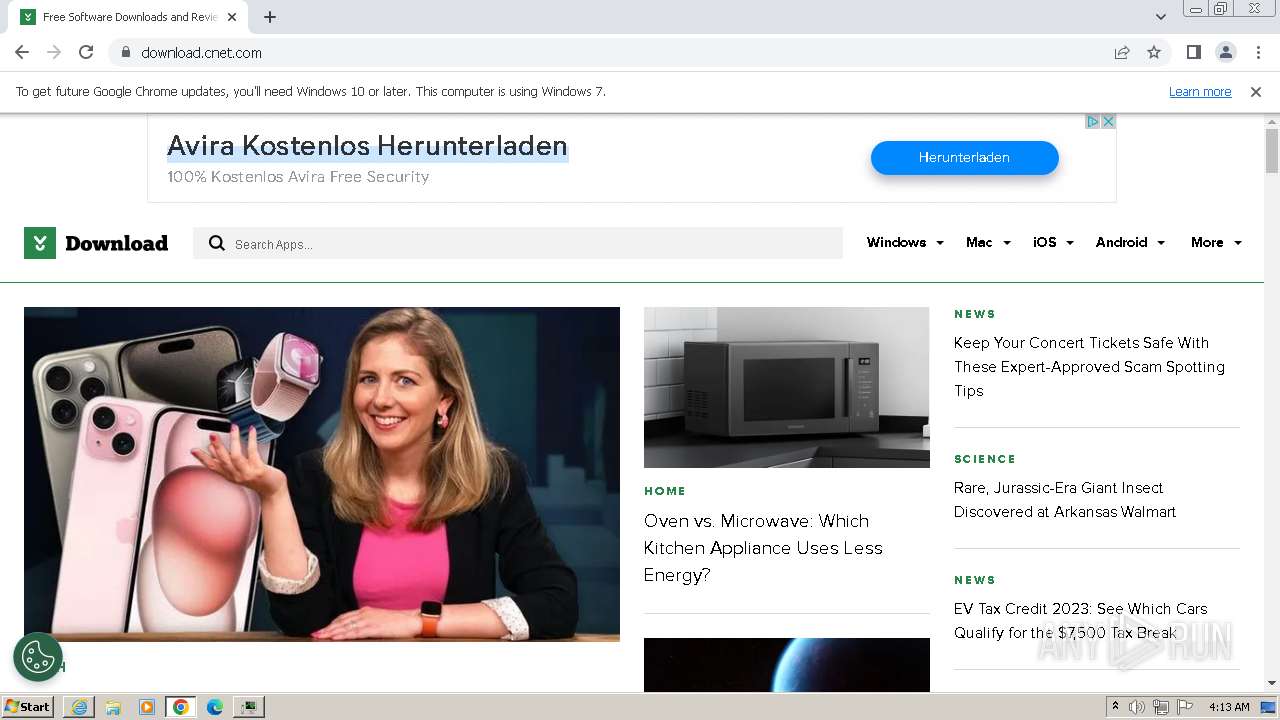This screenshot has width=1280, height=720.
Task: Open the featured iPhone and watch image
Action: 322,474
